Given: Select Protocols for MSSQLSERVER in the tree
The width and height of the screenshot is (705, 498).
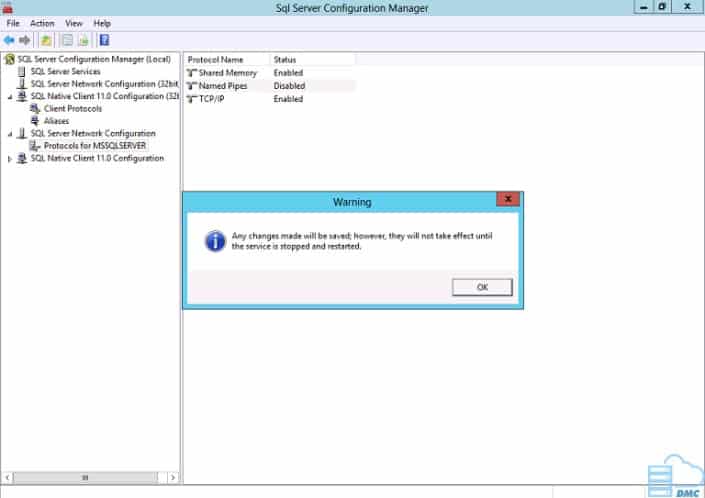Looking at the screenshot, I should [x=95, y=146].
